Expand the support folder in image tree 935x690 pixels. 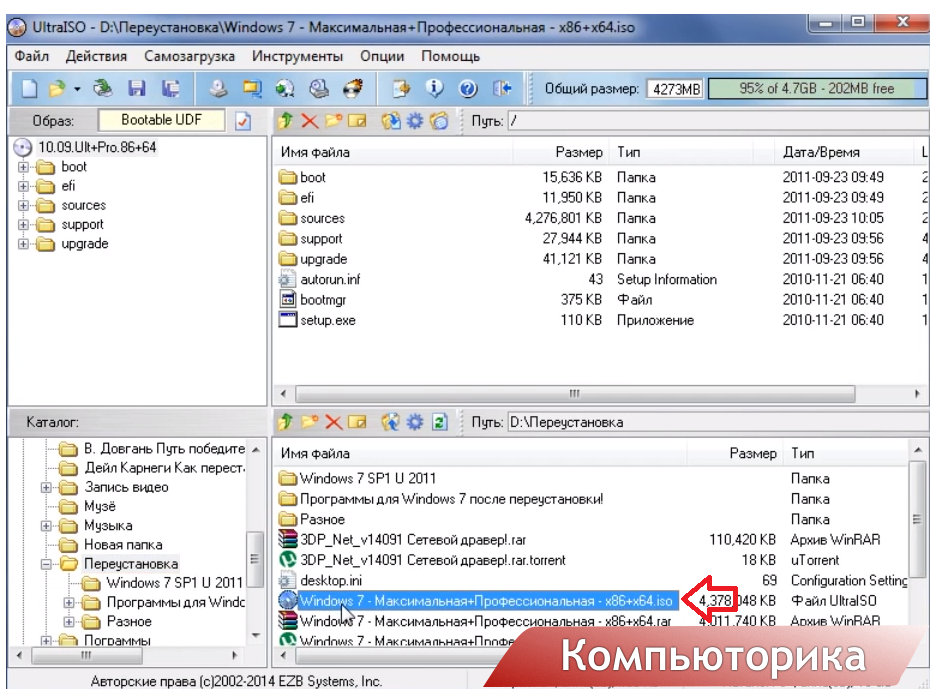[x=23, y=224]
